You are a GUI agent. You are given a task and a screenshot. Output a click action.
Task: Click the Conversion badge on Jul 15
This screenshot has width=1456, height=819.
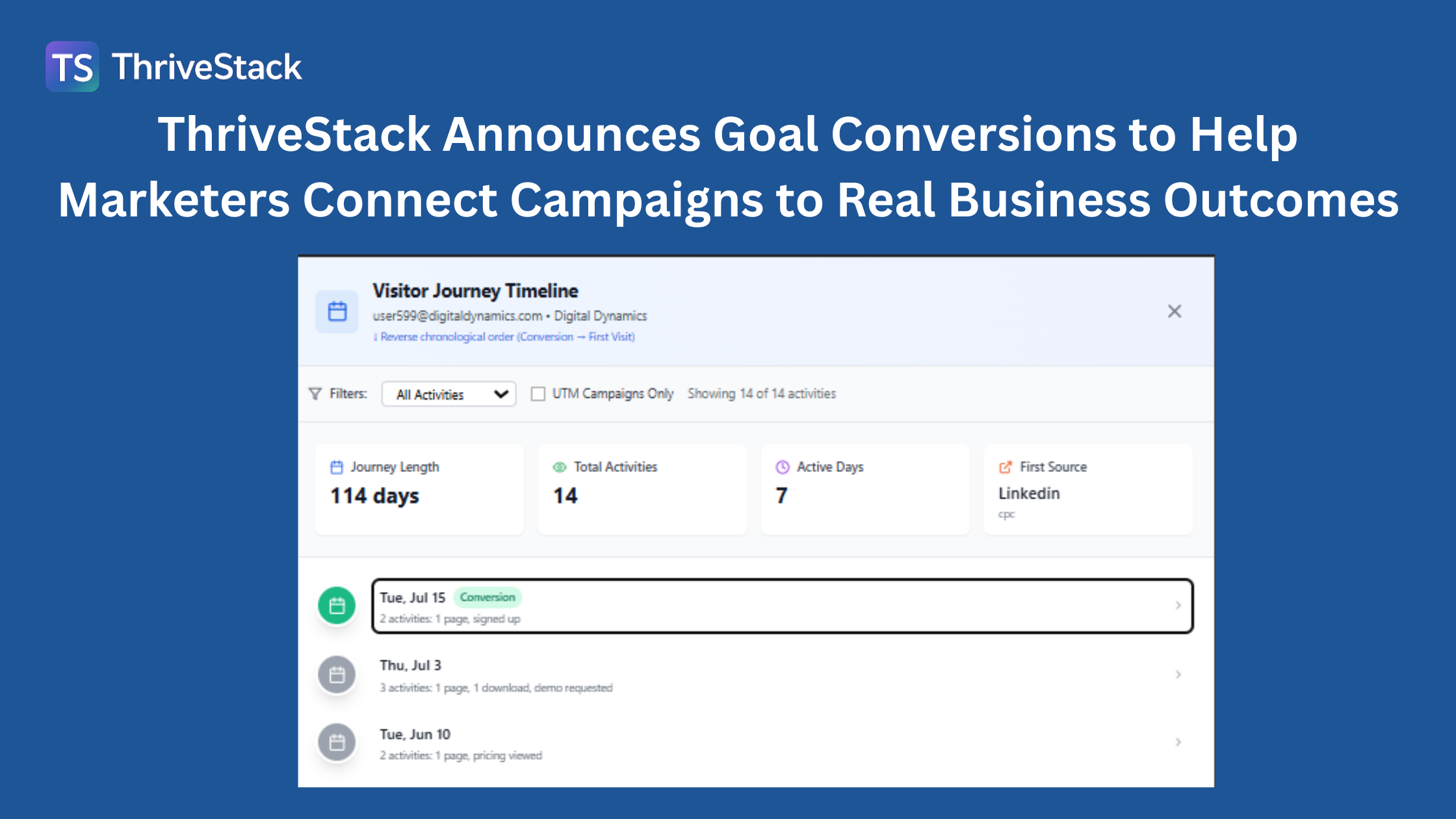click(x=487, y=597)
